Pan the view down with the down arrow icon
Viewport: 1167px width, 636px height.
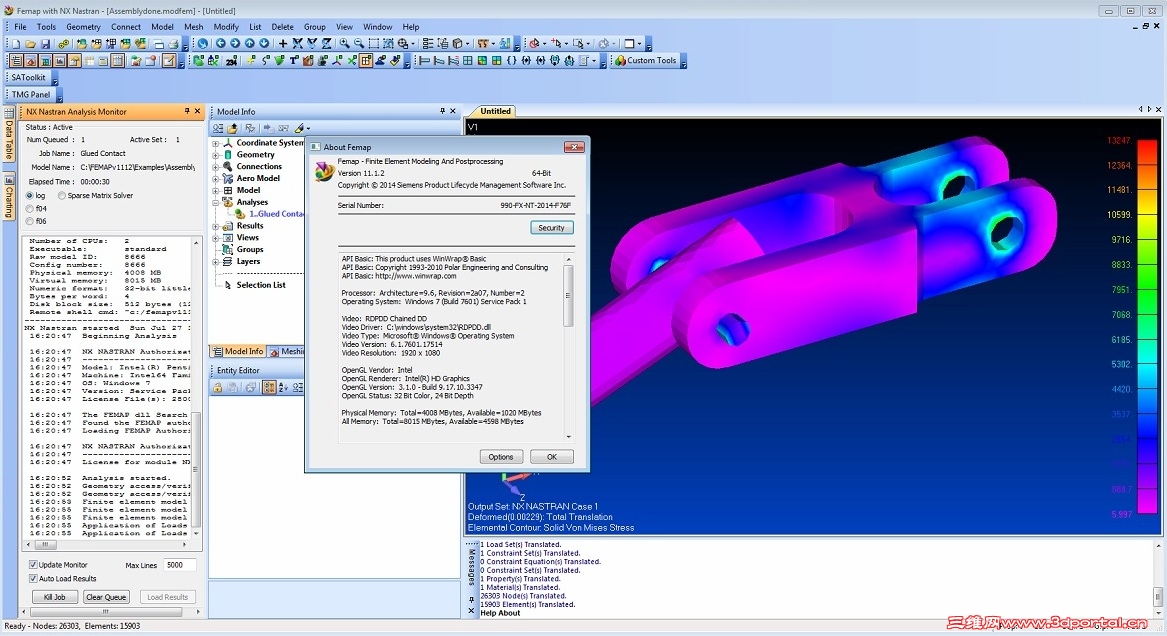point(263,44)
